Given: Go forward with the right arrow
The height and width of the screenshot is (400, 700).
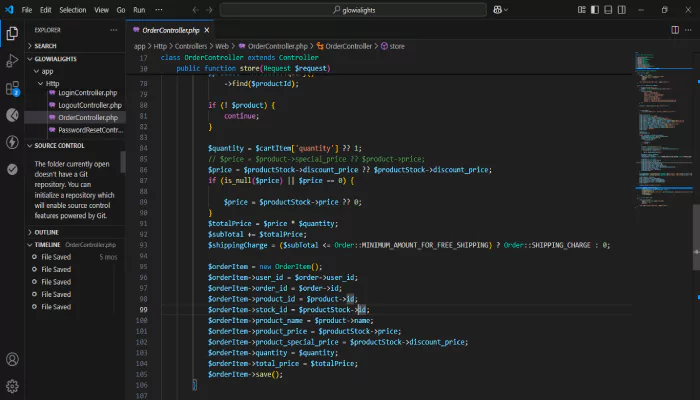Looking at the screenshot, I should coord(209,10).
